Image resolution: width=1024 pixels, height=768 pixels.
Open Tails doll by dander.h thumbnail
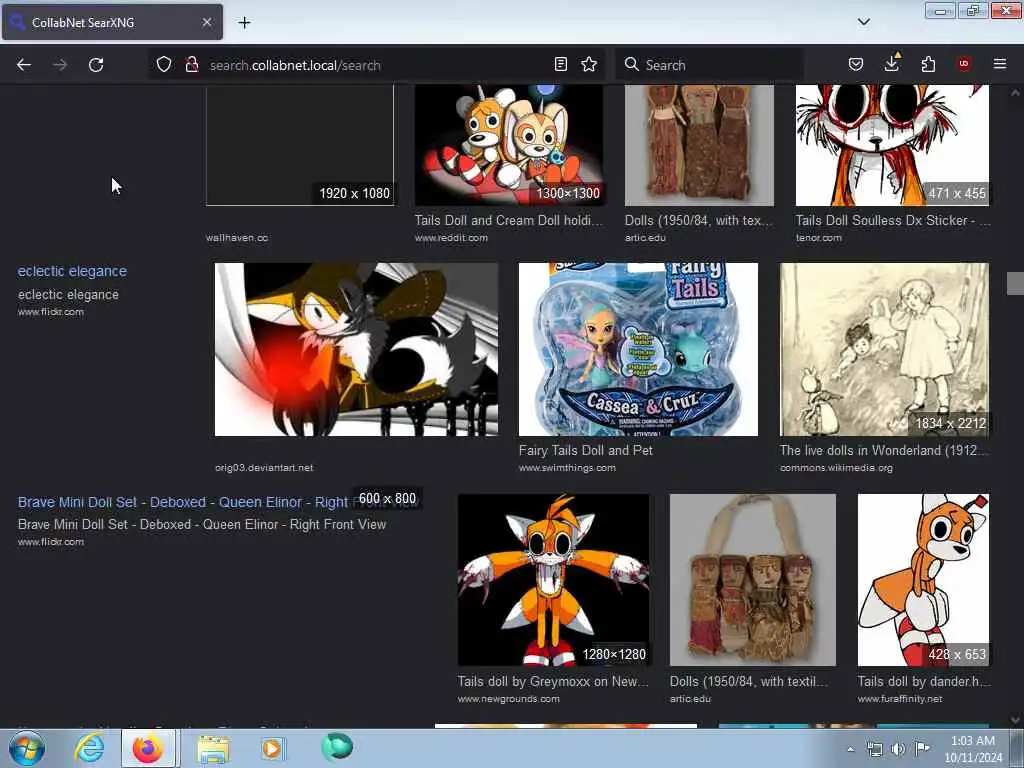923,580
